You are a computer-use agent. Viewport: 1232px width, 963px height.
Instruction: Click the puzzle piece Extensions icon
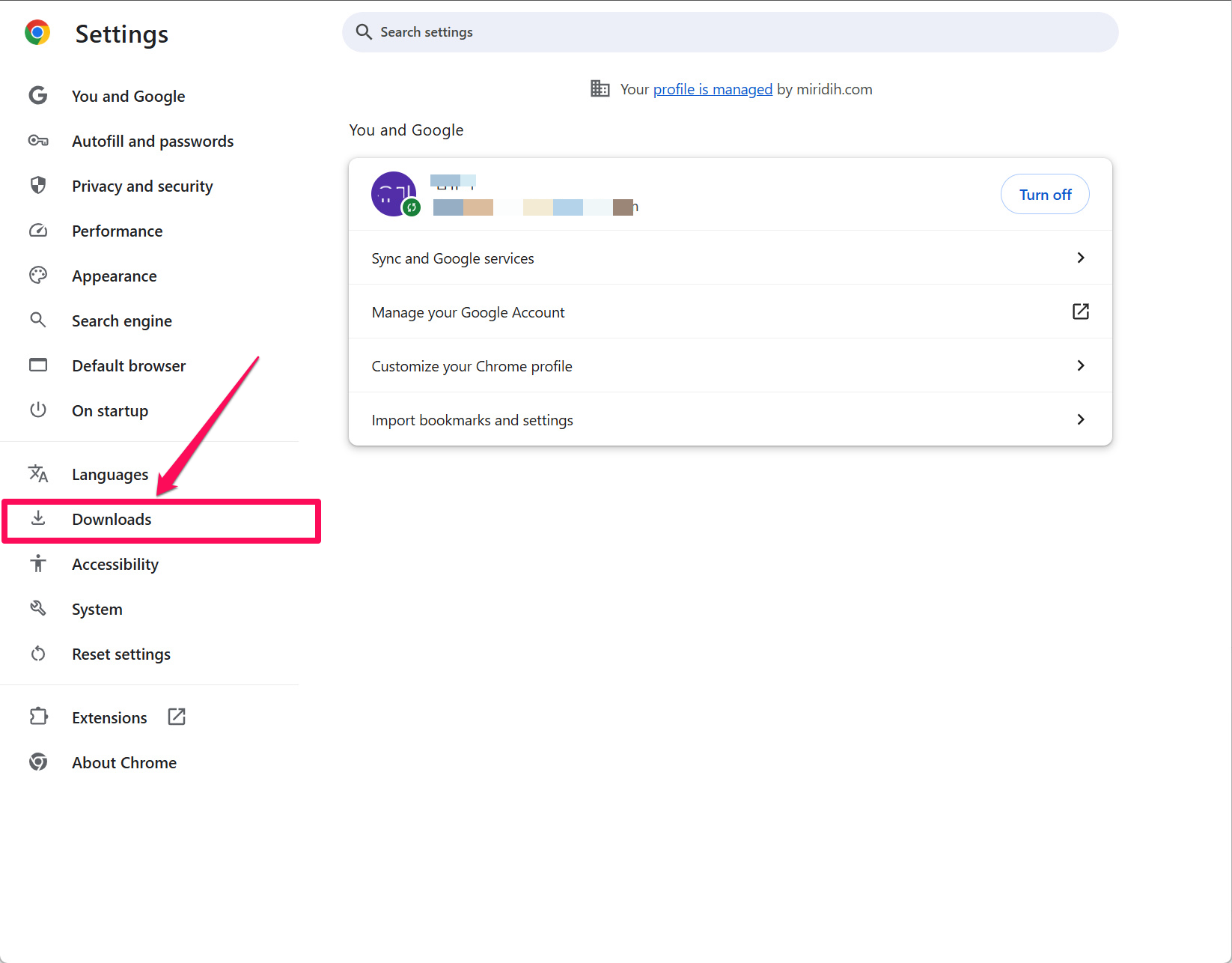[x=38, y=717]
